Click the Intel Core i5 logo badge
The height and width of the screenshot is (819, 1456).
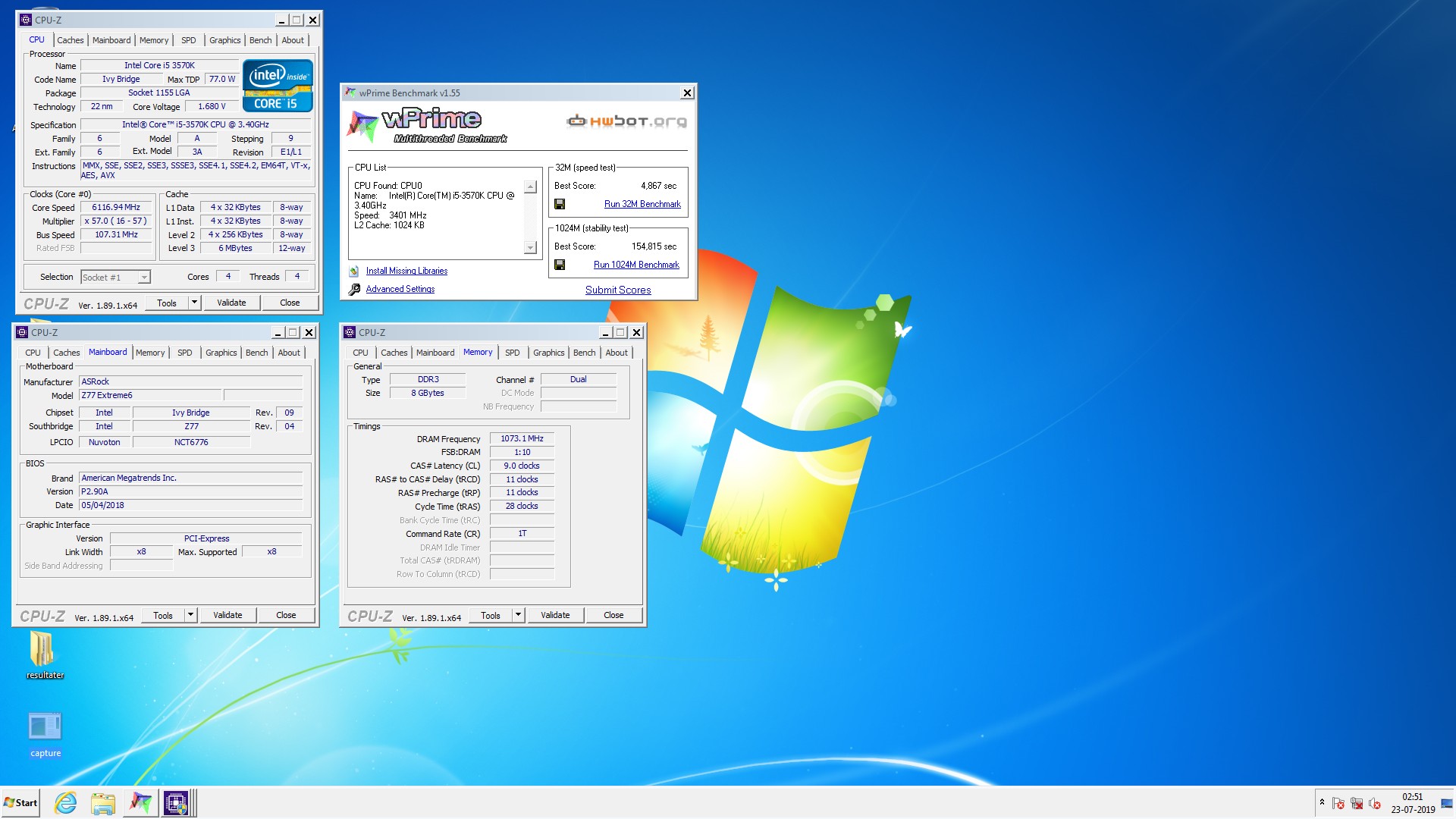pyautogui.click(x=278, y=86)
